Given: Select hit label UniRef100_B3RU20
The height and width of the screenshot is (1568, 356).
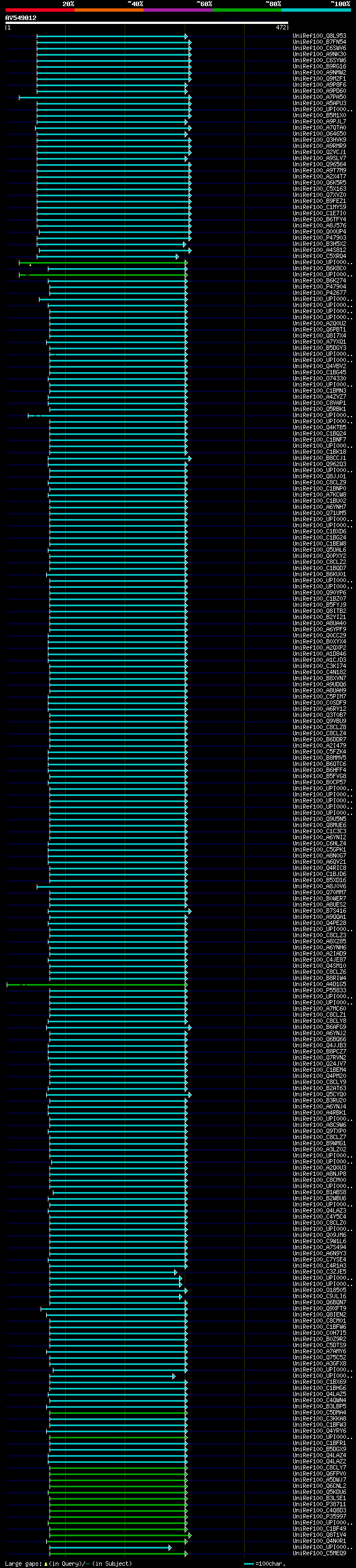Looking at the screenshot, I should (x=319, y=1100).
